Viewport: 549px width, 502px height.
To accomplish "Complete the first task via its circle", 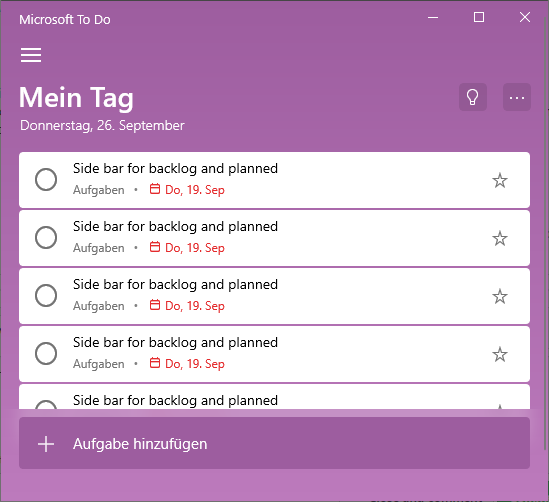I will point(46,179).
